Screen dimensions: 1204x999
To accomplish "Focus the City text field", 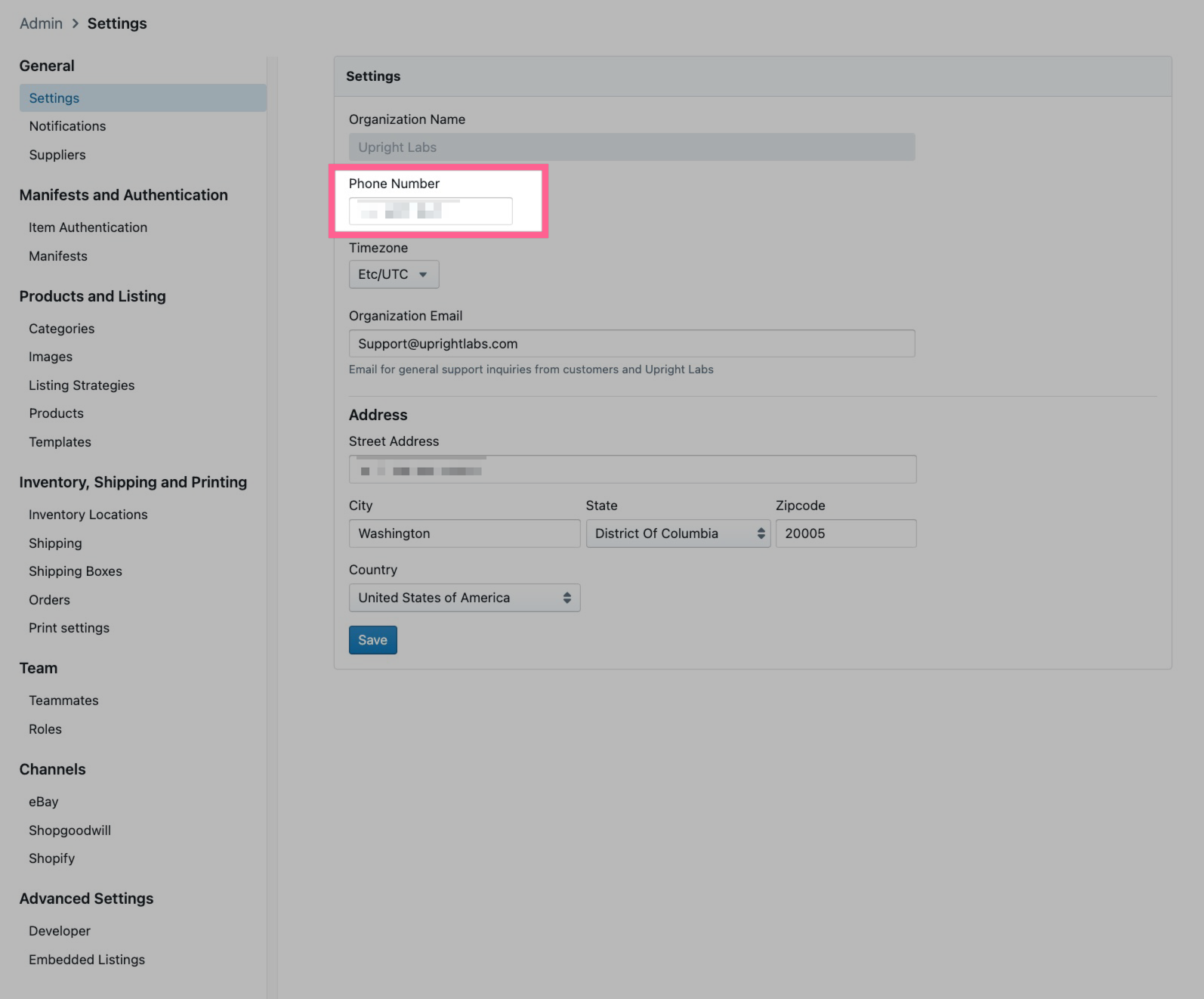I will [464, 534].
